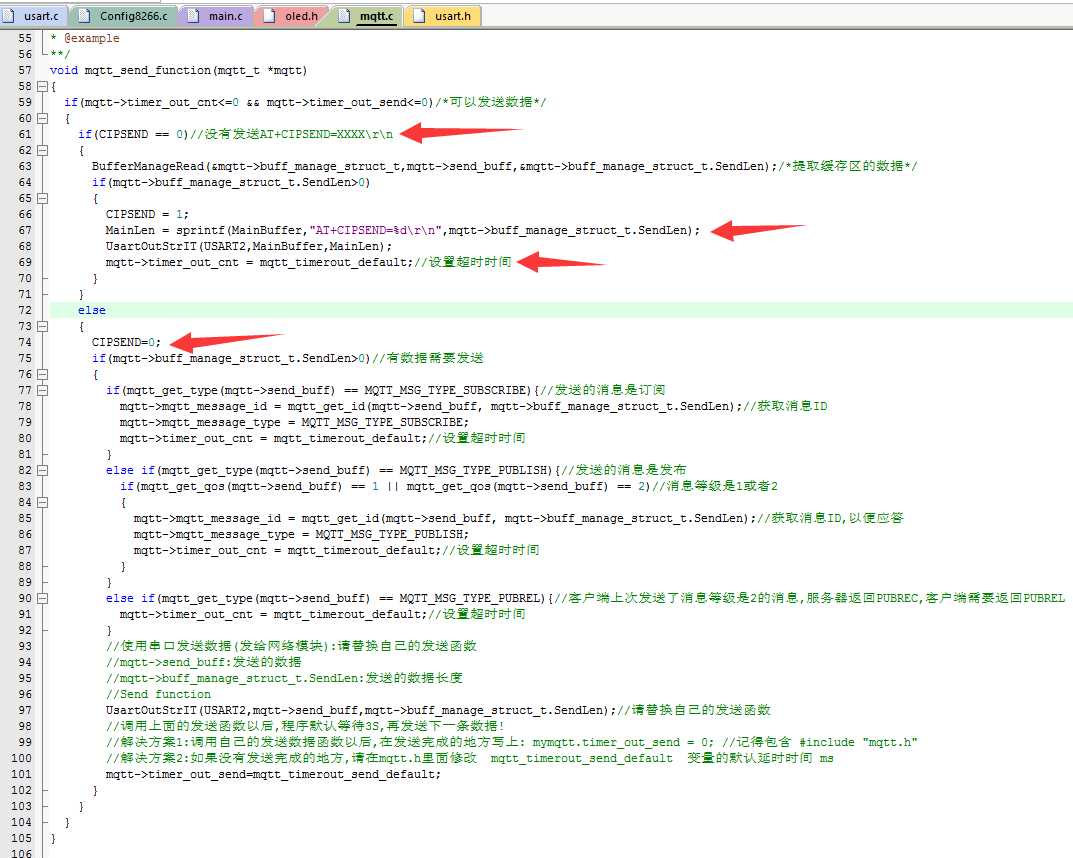Screen dimensions: 1073x858
Task: Switch to the main.c tab
Action: coord(216,16)
